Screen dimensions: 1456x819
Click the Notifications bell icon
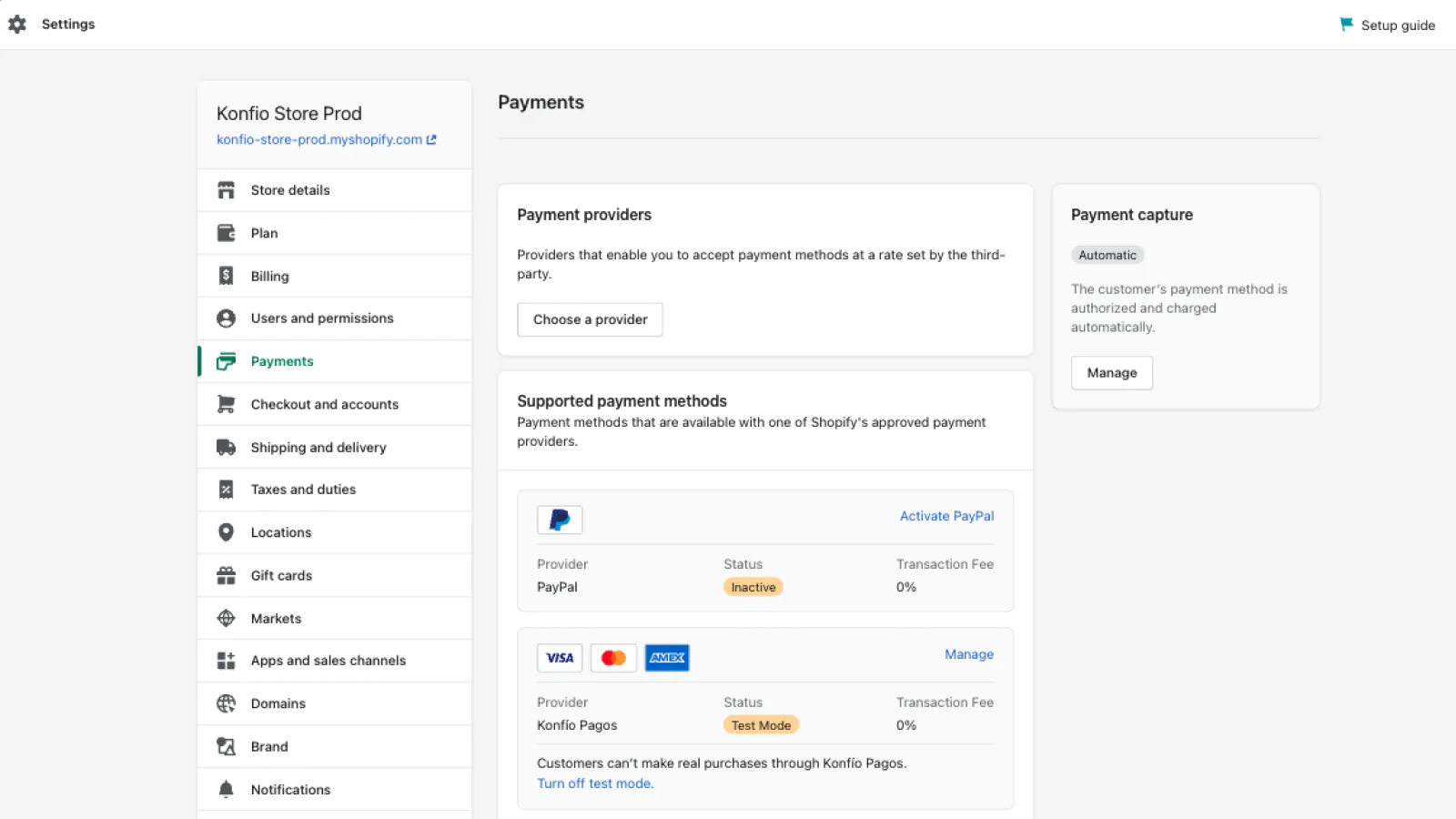click(x=226, y=789)
